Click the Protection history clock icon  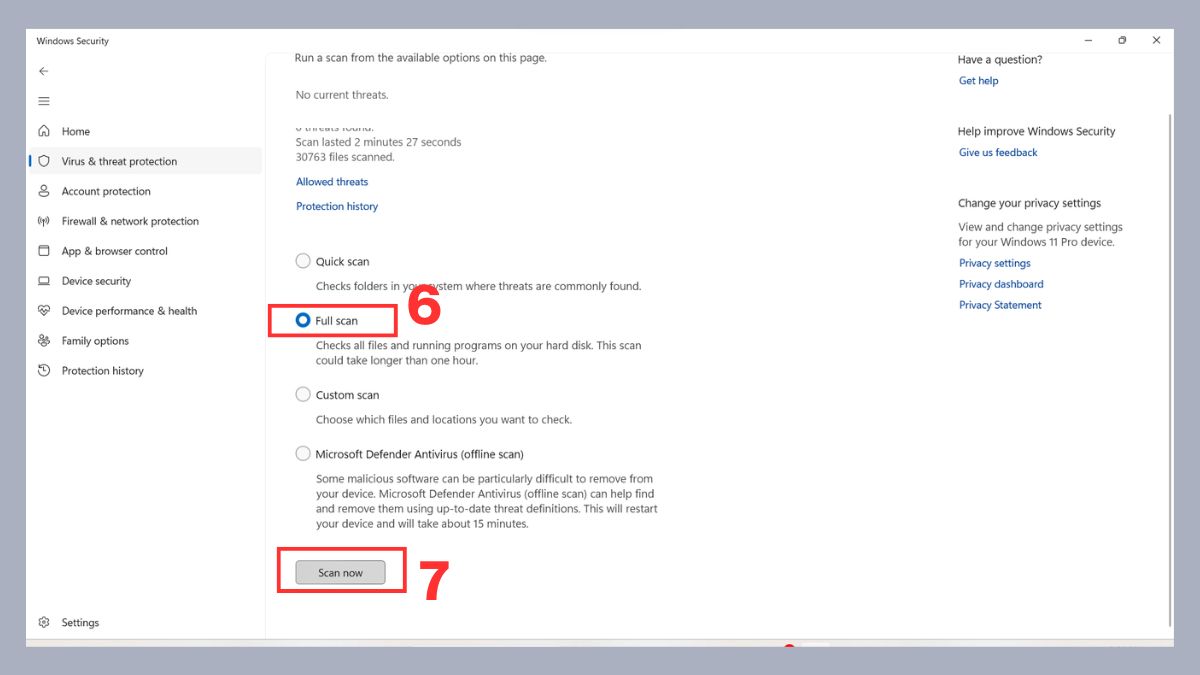(x=44, y=371)
